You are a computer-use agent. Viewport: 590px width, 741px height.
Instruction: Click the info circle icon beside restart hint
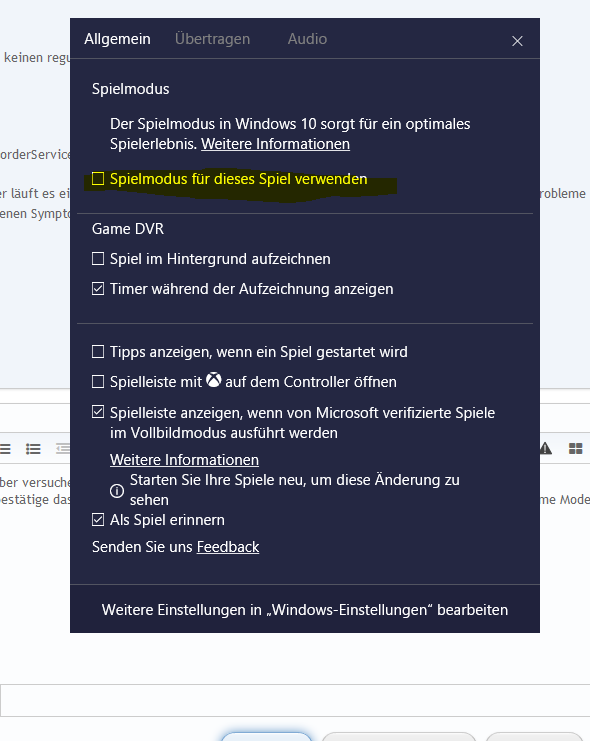point(117,491)
